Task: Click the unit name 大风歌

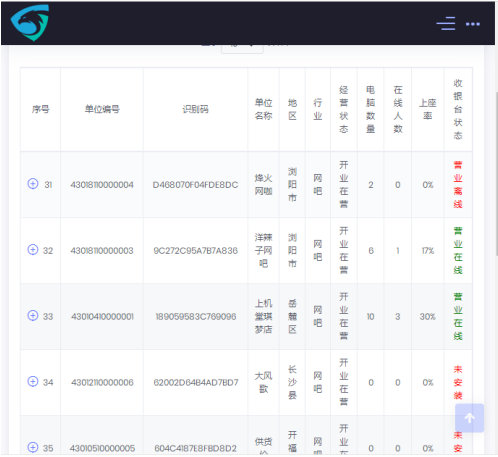Action: click(263, 382)
